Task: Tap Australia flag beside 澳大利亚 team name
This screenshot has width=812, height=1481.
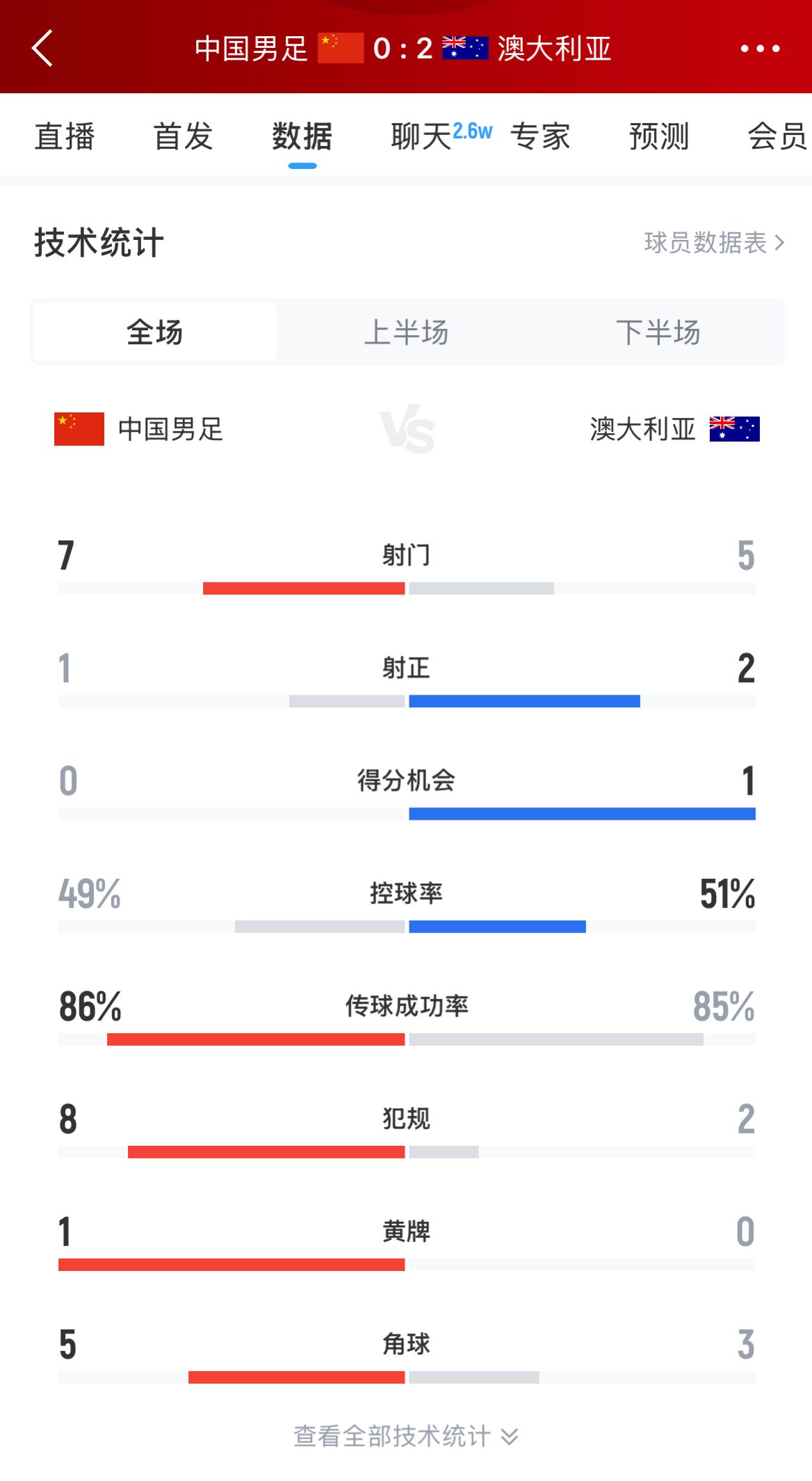Action: click(734, 429)
